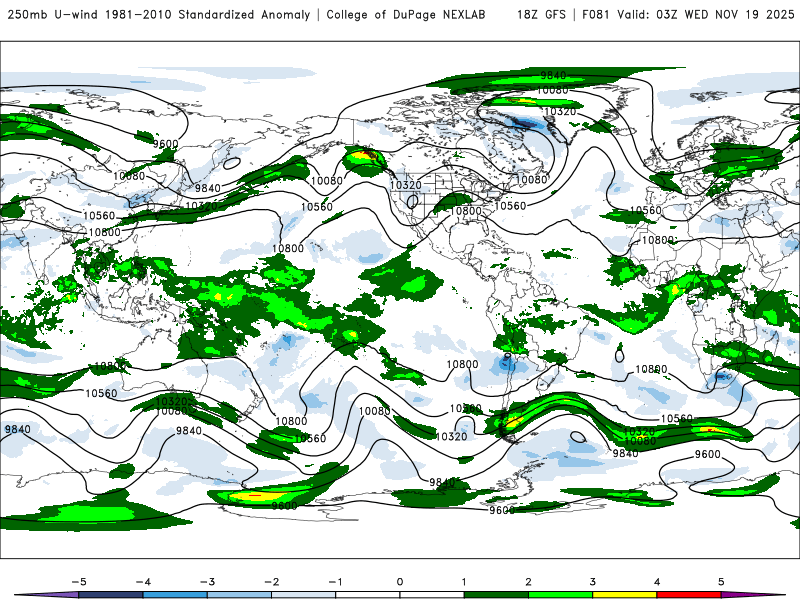Click the light blue segment between -3 and -2
800x600 pixels.
tap(239, 595)
